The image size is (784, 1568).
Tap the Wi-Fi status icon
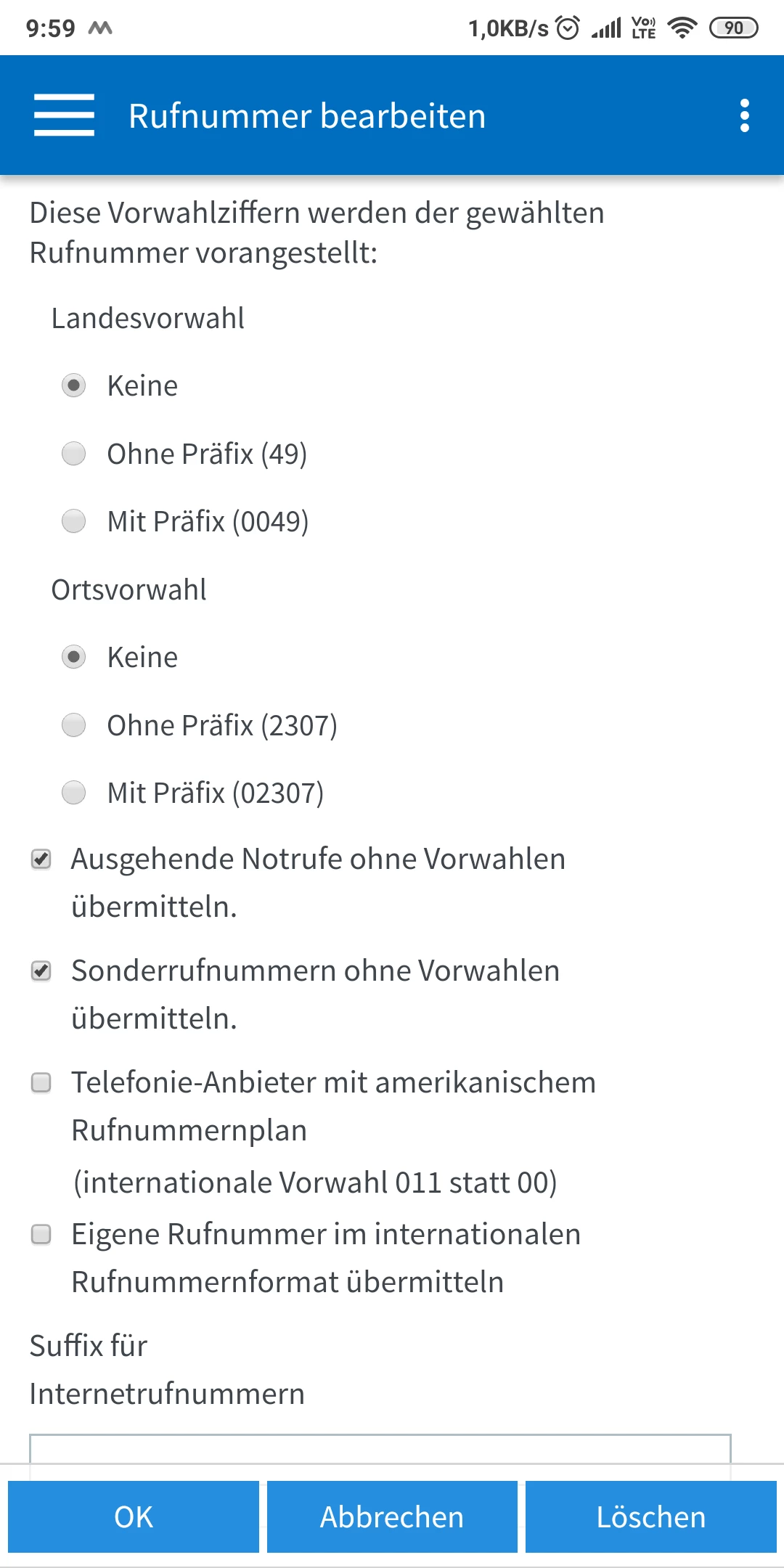click(x=682, y=28)
